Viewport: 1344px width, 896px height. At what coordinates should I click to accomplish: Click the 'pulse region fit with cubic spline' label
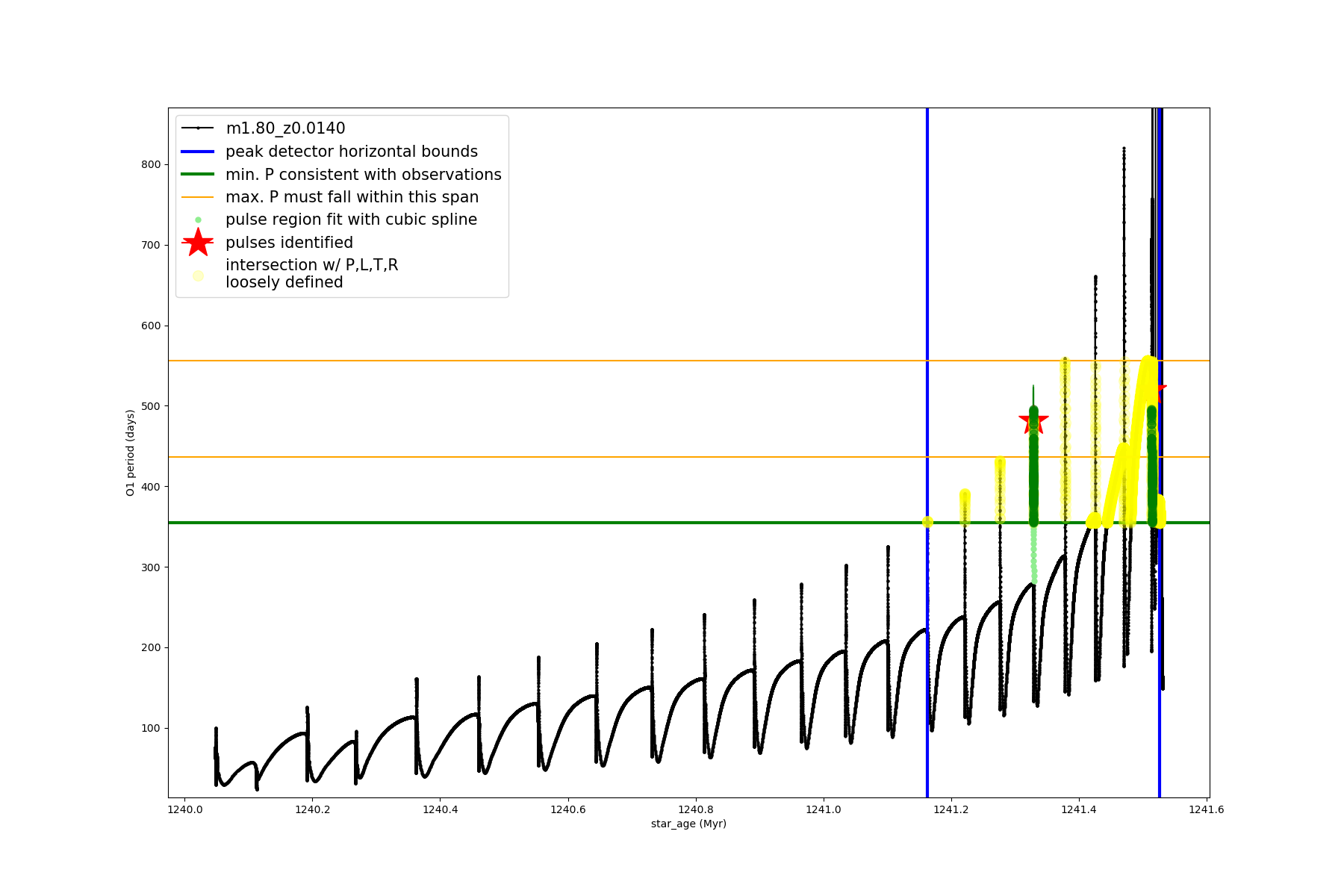pyautogui.click(x=352, y=220)
